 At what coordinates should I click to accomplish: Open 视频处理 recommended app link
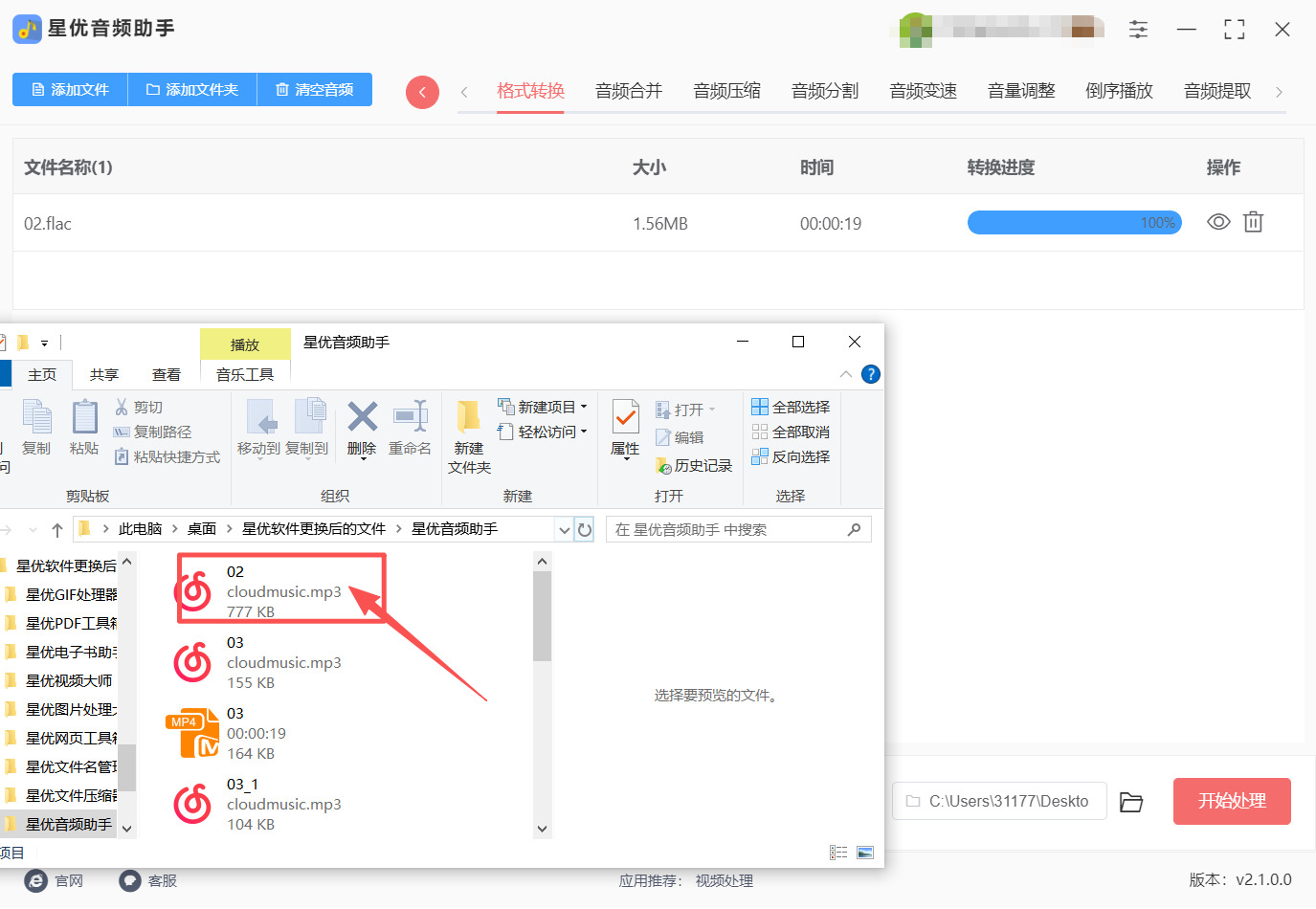[725, 880]
